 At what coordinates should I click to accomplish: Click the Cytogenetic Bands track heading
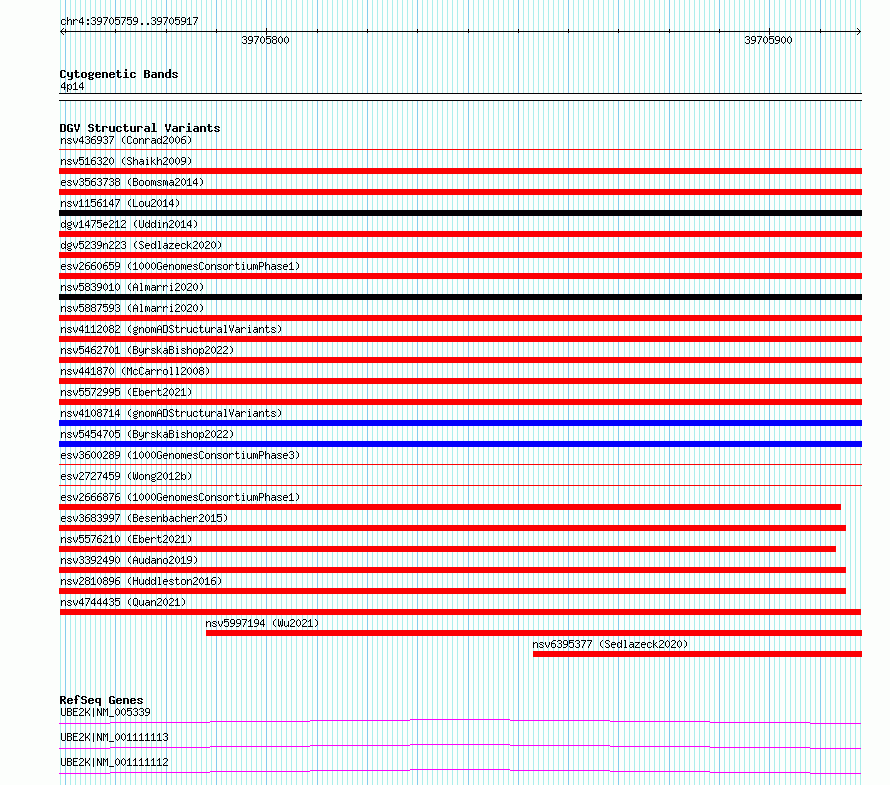119,74
